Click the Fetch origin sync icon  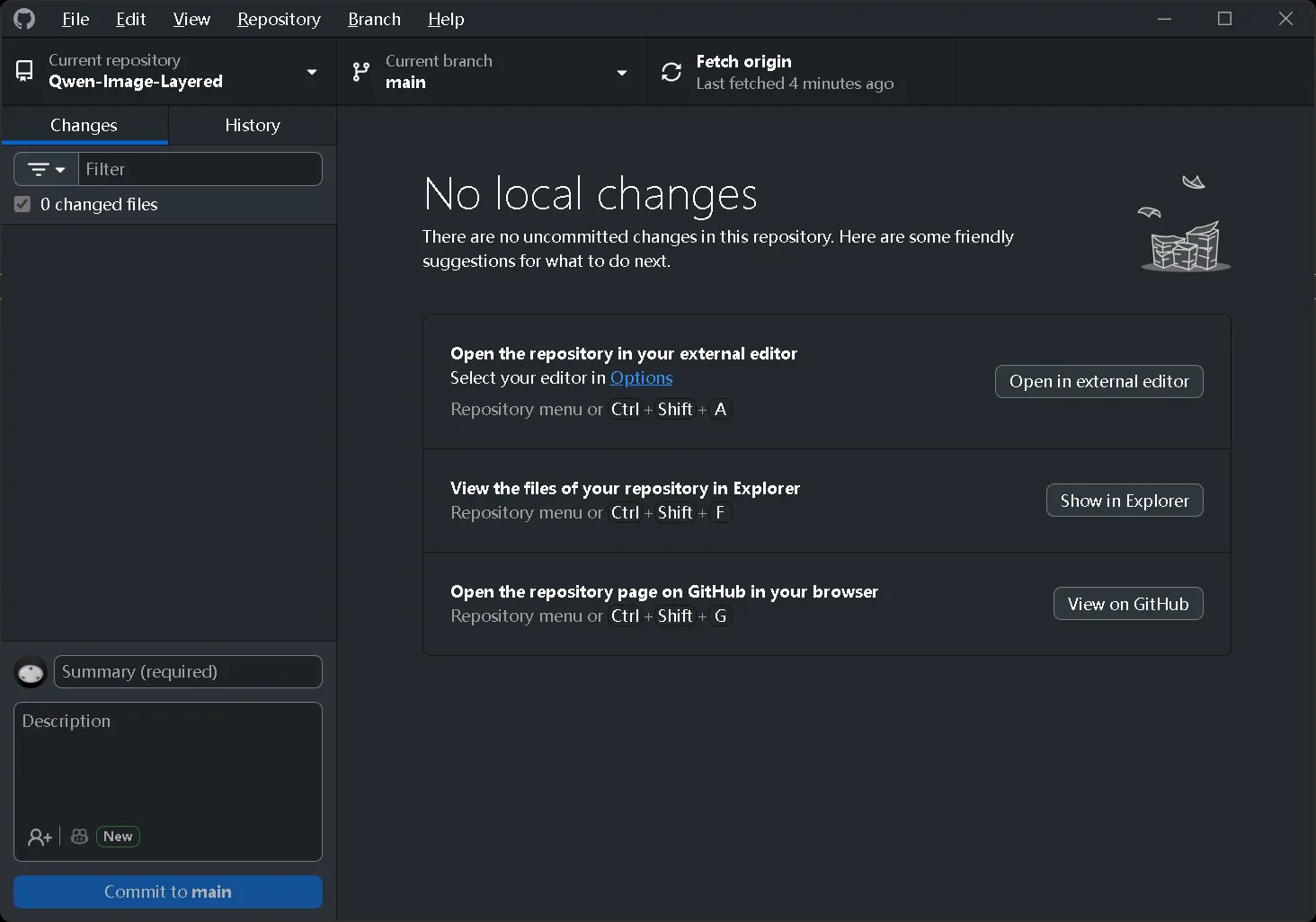pyautogui.click(x=671, y=72)
